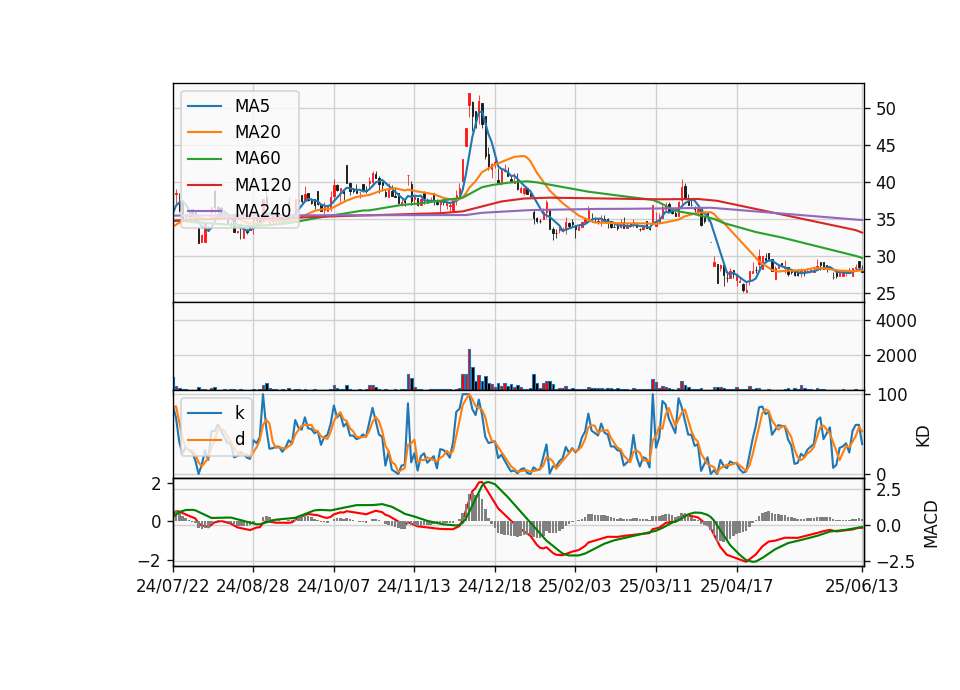Click the MA5 legend label
Viewport: 960px width, 690px height.
(x=252, y=106)
